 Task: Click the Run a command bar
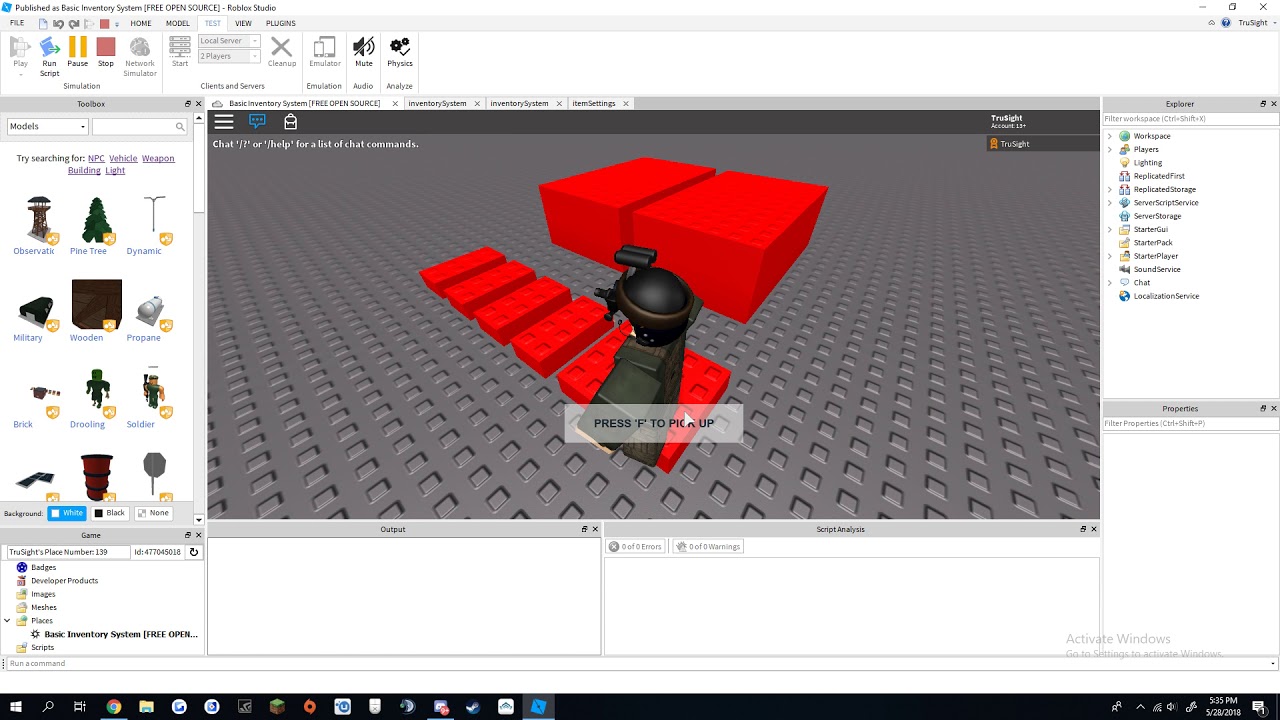coord(640,663)
